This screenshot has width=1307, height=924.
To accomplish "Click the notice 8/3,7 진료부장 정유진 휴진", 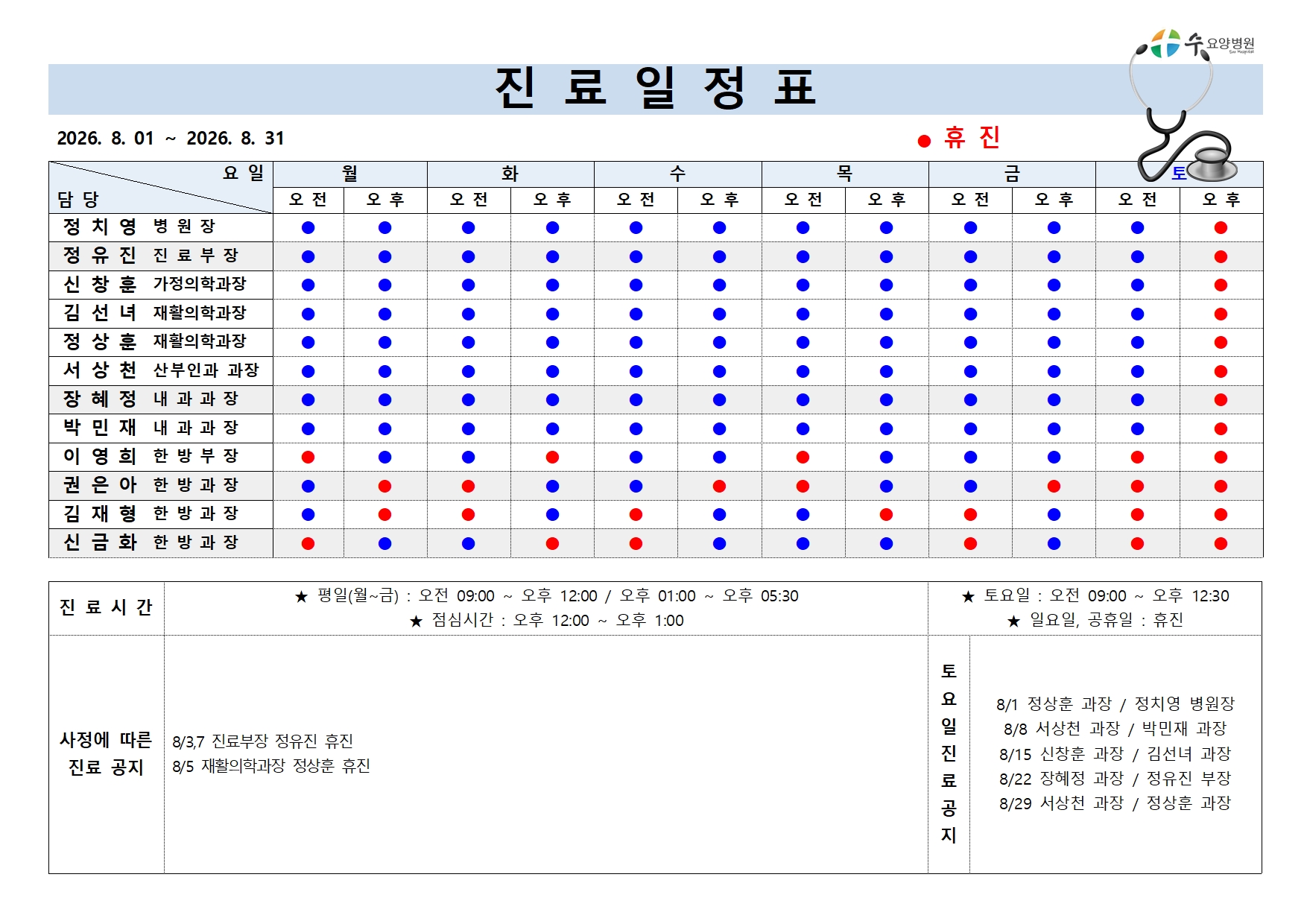I will coord(262,741).
